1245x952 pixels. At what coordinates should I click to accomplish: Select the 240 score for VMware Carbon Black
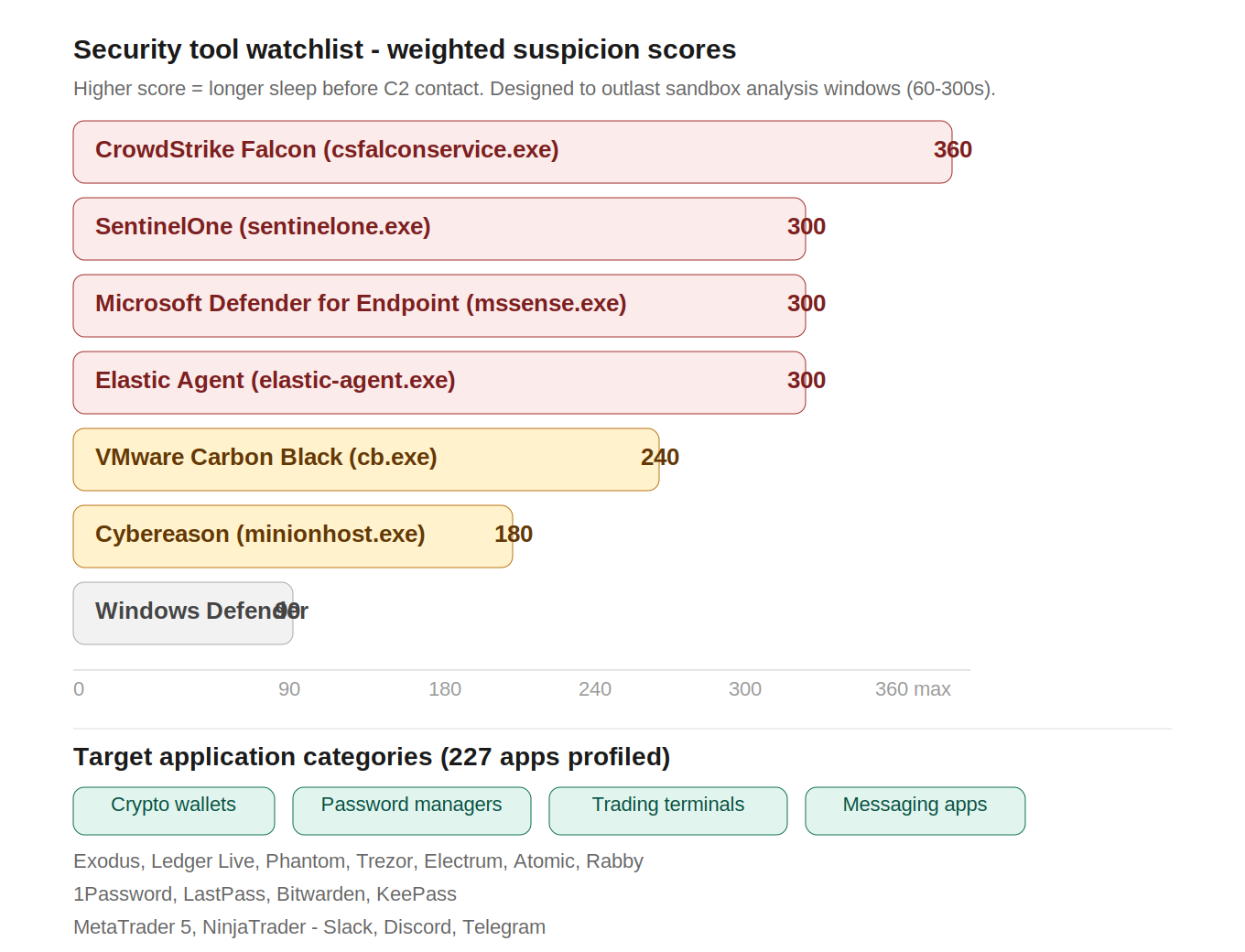click(x=660, y=458)
